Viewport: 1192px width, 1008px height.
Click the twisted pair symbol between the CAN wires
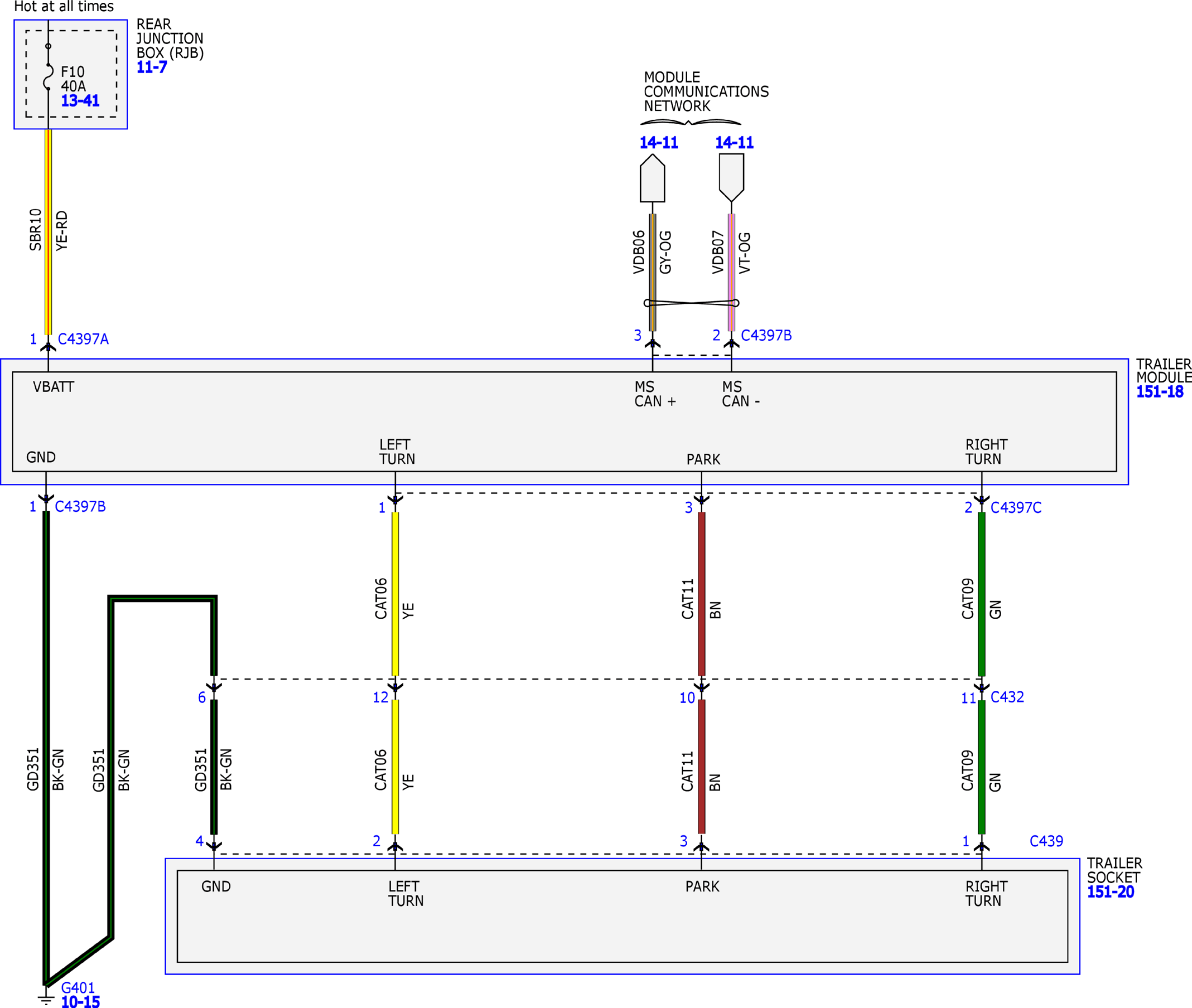692,303
